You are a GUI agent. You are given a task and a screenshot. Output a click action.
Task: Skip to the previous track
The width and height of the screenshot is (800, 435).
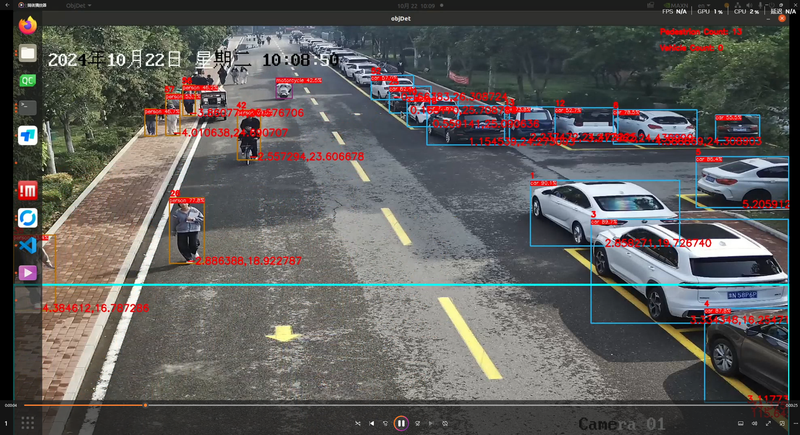(371, 423)
